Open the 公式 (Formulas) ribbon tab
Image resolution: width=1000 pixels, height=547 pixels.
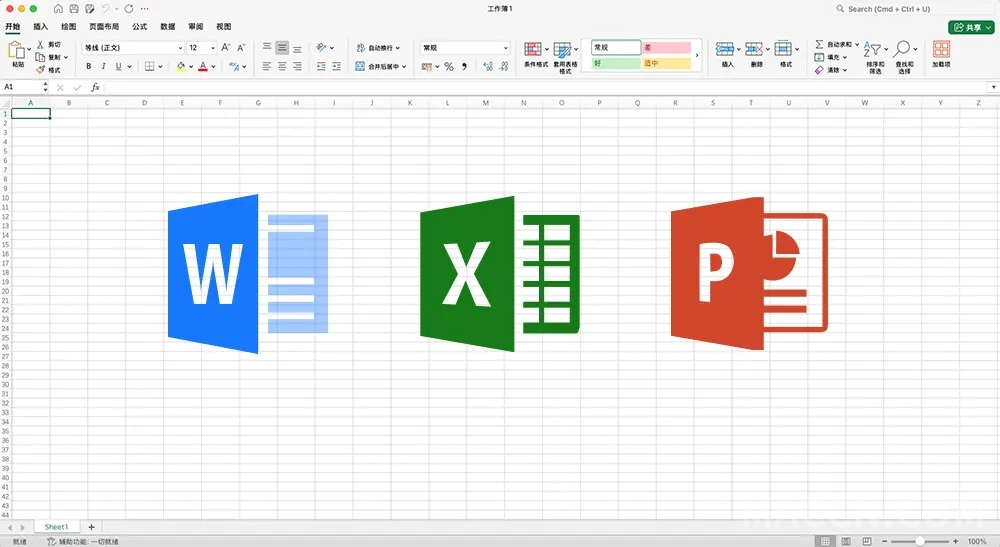pyautogui.click(x=140, y=27)
